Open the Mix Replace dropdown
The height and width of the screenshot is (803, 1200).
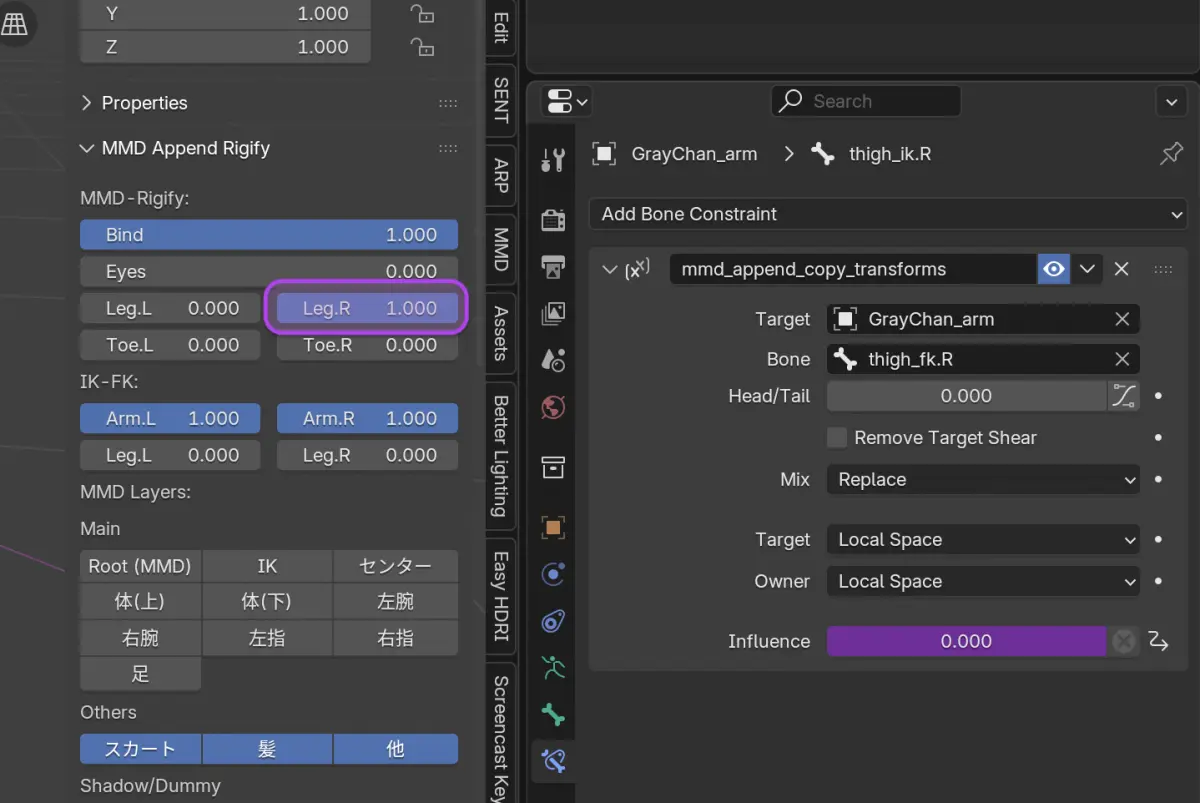(x=983, y=480)
